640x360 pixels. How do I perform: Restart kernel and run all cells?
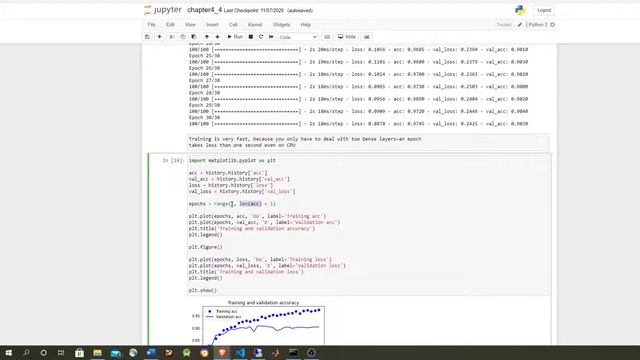click(271, 37)
